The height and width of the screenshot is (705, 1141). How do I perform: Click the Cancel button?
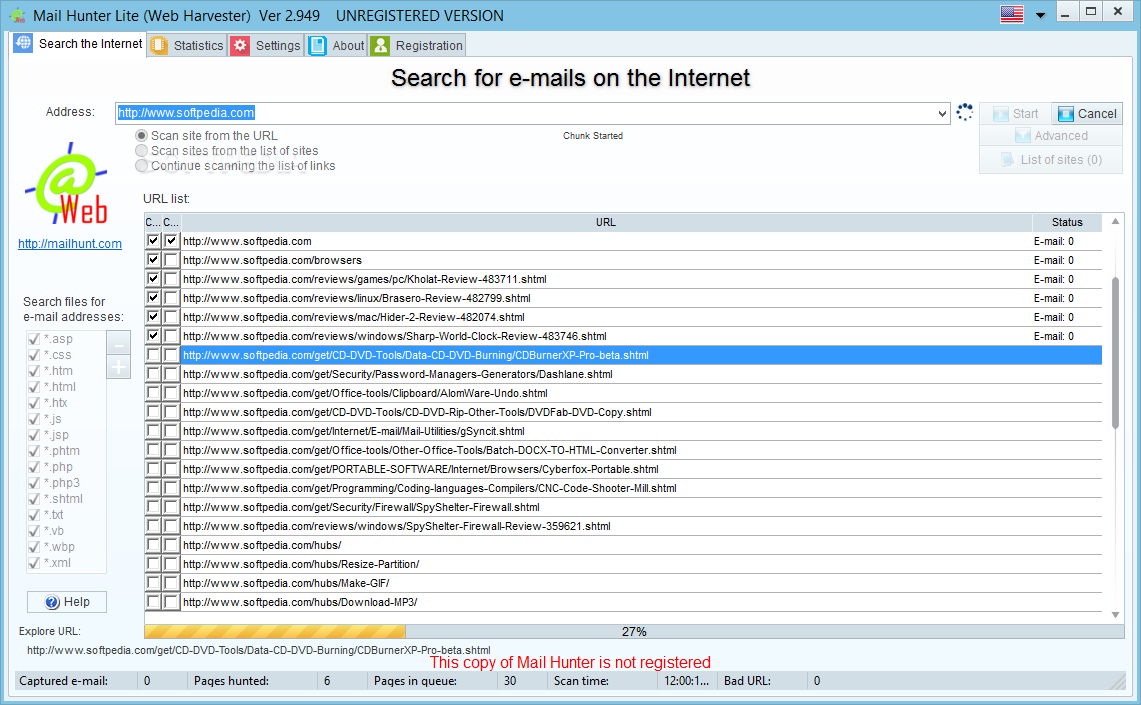(1087, 113)
